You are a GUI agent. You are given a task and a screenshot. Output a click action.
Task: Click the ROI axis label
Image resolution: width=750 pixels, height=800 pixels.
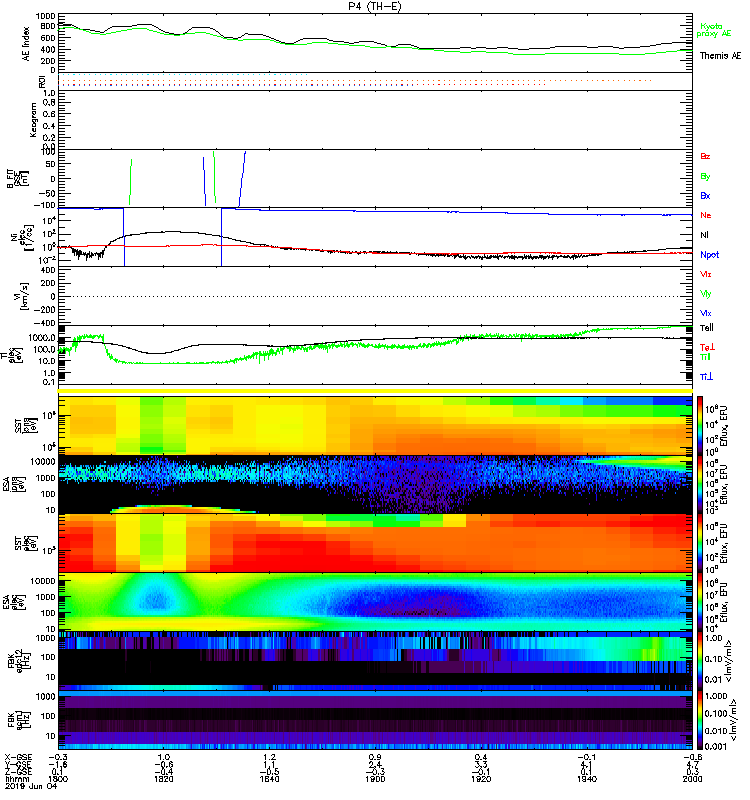[42, 82]
